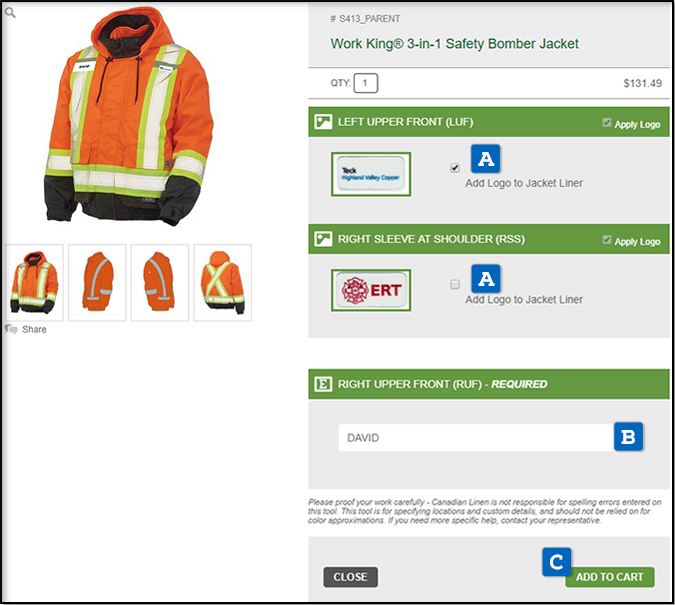The height and width of the screenshot is (605, 675).
Task: Click the QTY quantity field
Action: point(365,83)
